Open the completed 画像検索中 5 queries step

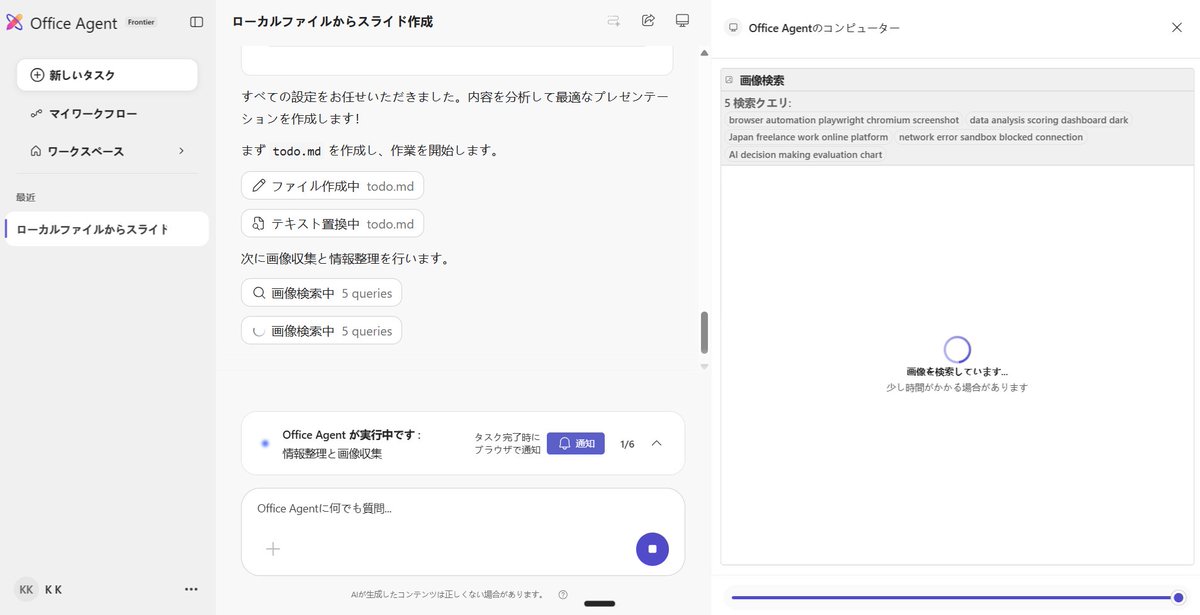tap(321, 293)
